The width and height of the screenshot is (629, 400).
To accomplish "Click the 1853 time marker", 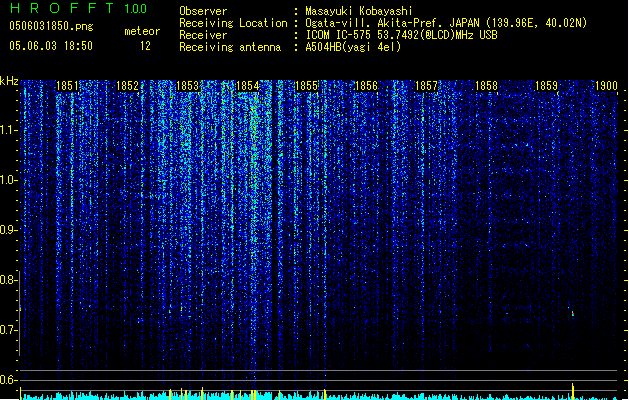I will (x=187, y=86).
